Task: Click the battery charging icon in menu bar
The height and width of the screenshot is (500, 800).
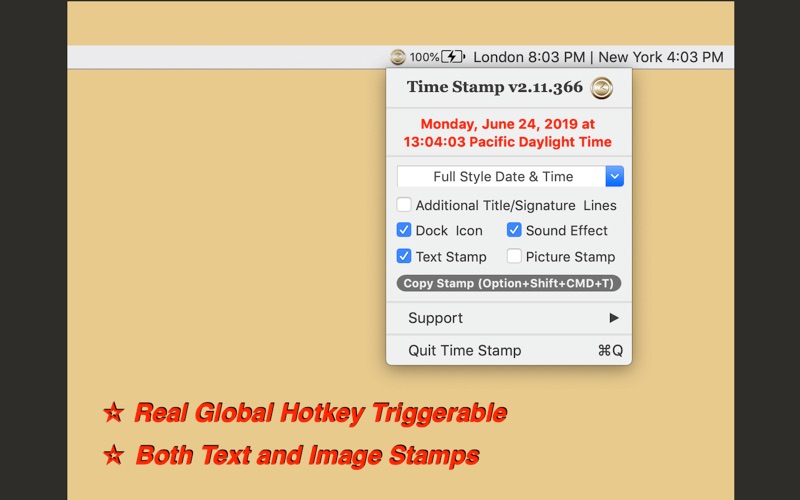Action: pos(453,56)
